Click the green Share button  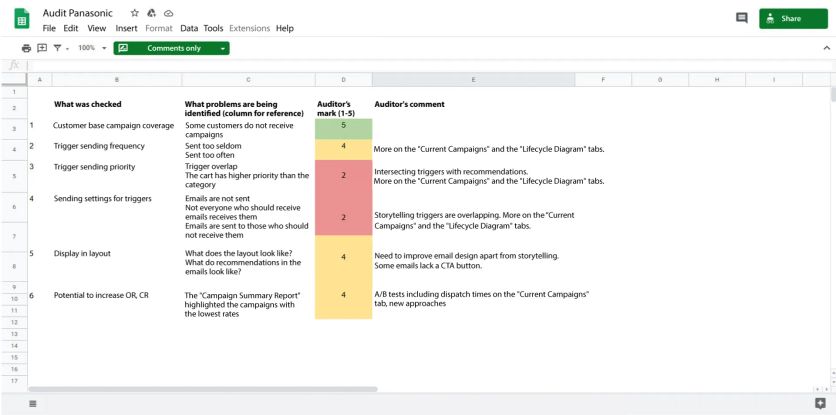tap(793, 19)
